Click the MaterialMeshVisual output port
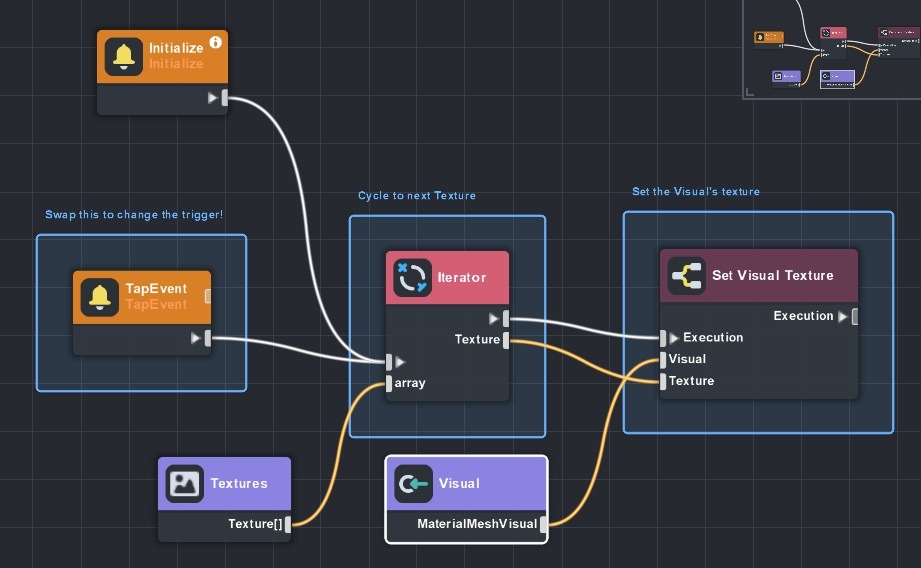The height and width of the screenshot is (568, 921). click(x=545, y=524)
